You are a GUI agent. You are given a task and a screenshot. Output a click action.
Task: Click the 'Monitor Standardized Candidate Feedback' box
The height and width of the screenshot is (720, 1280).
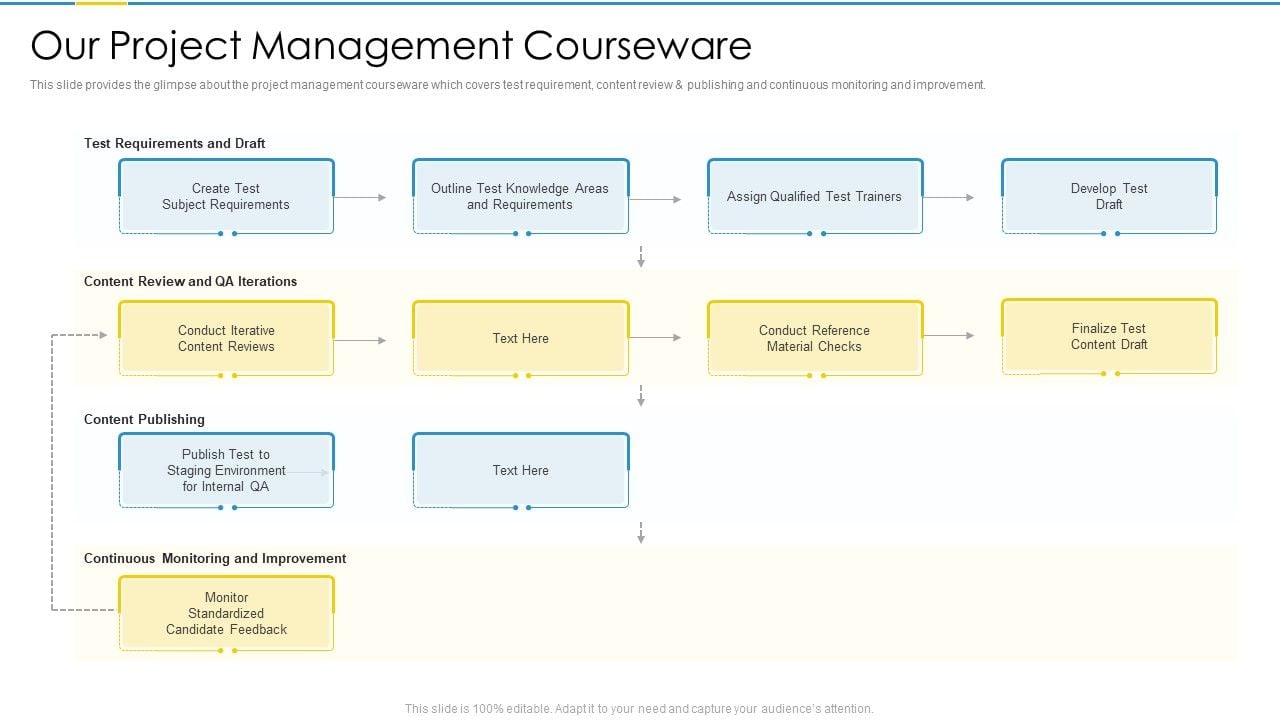(226, 613)
